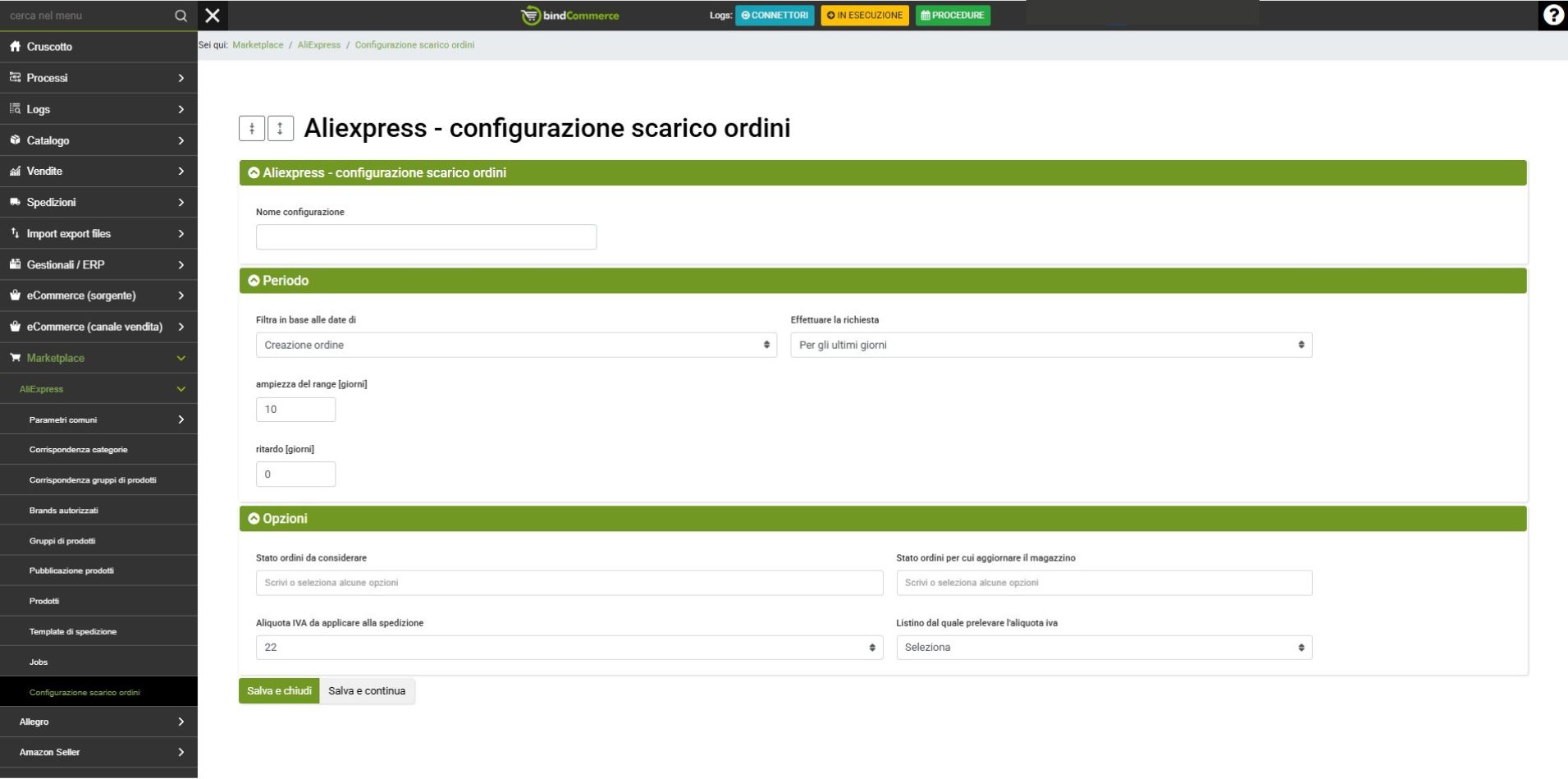The width and height of the screenshot is (1568, 779).
Task: Open help via the question mark icon
Action: click(1552, 16)
